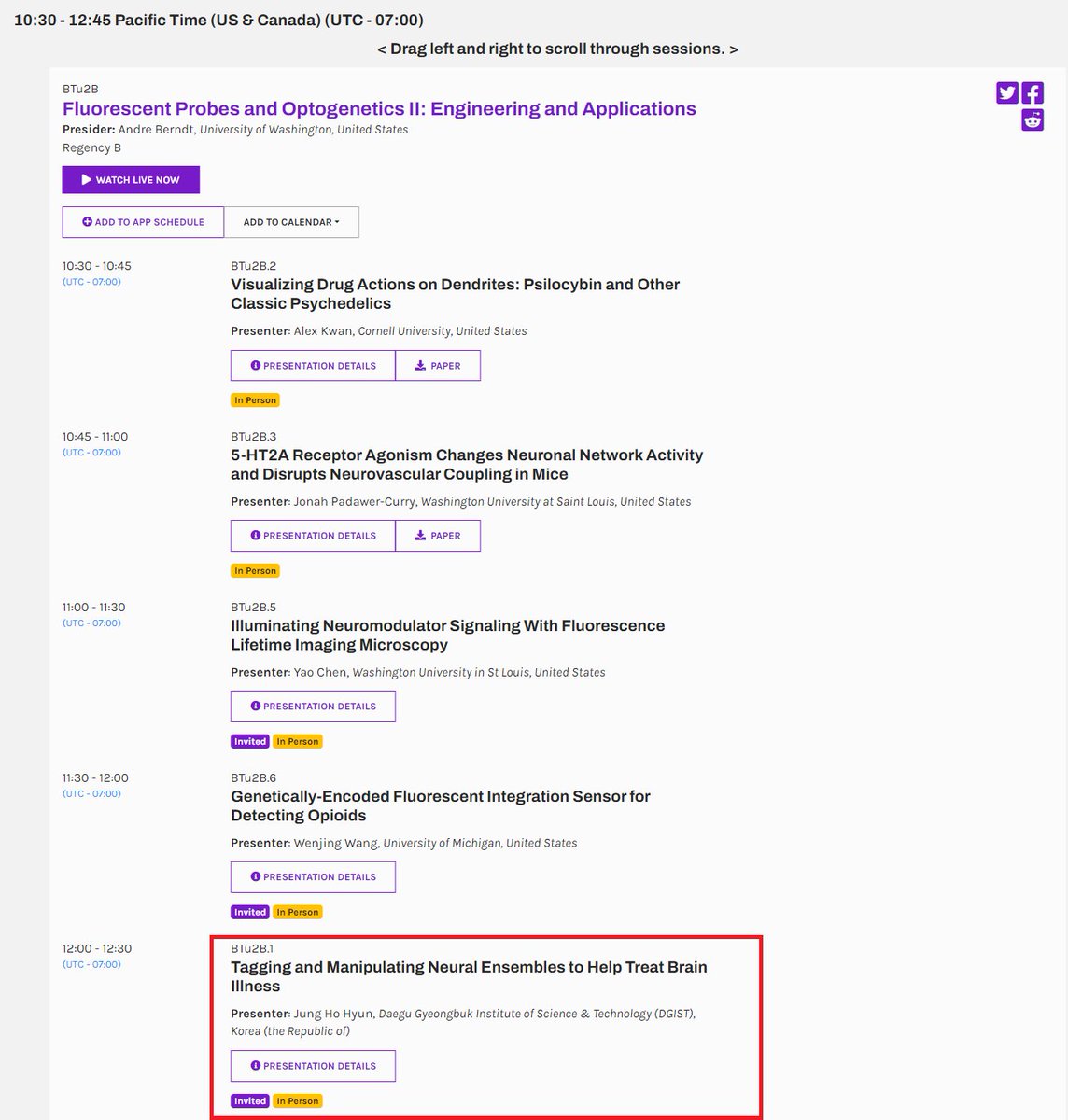View presentation details for Jung Ho Hyun's talk
Image resolution: width=1068 pixels, height=1120 pixels.
(x=313, y=1066)
